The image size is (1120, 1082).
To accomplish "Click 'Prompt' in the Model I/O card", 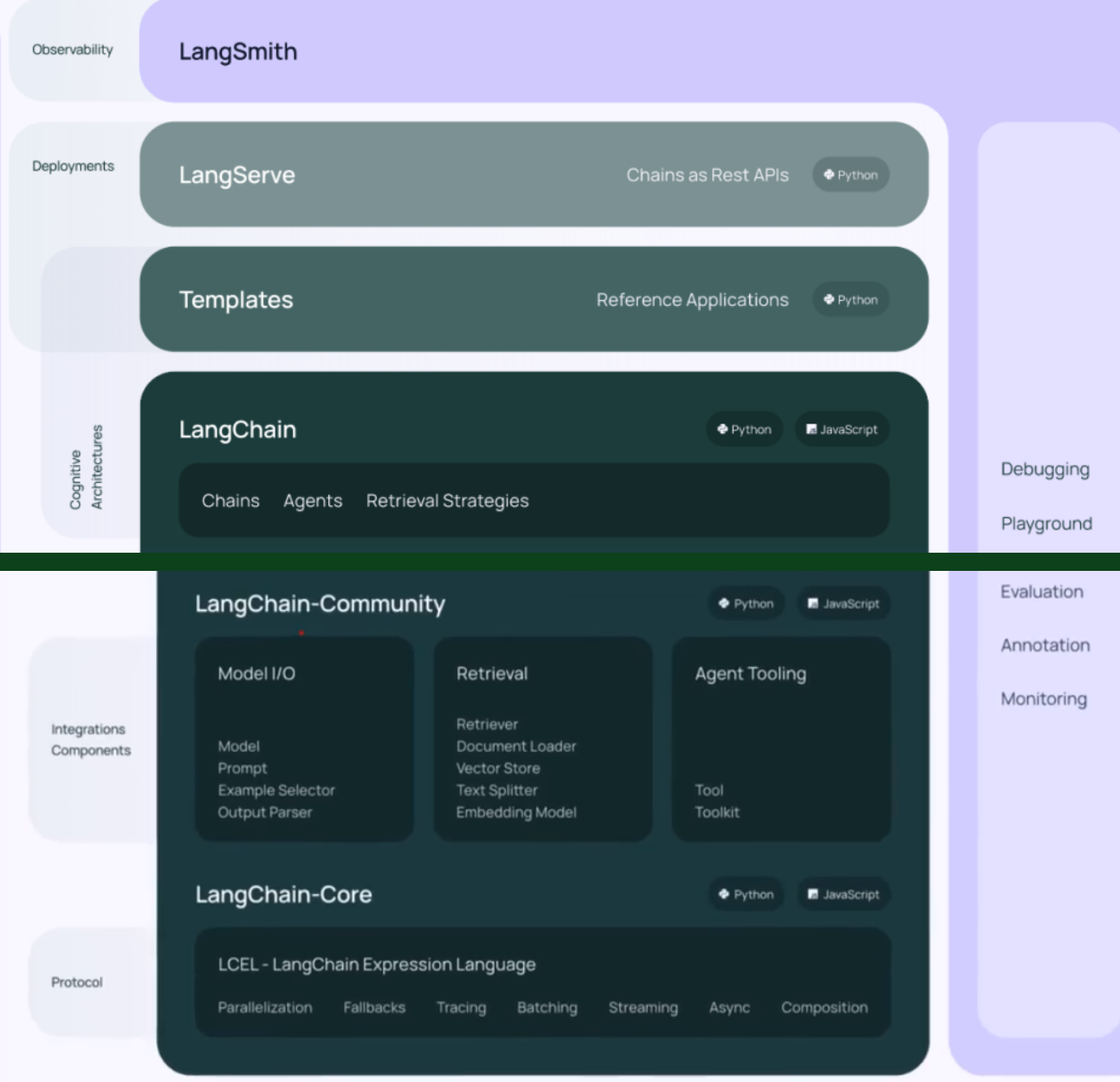I will [243, 768].
